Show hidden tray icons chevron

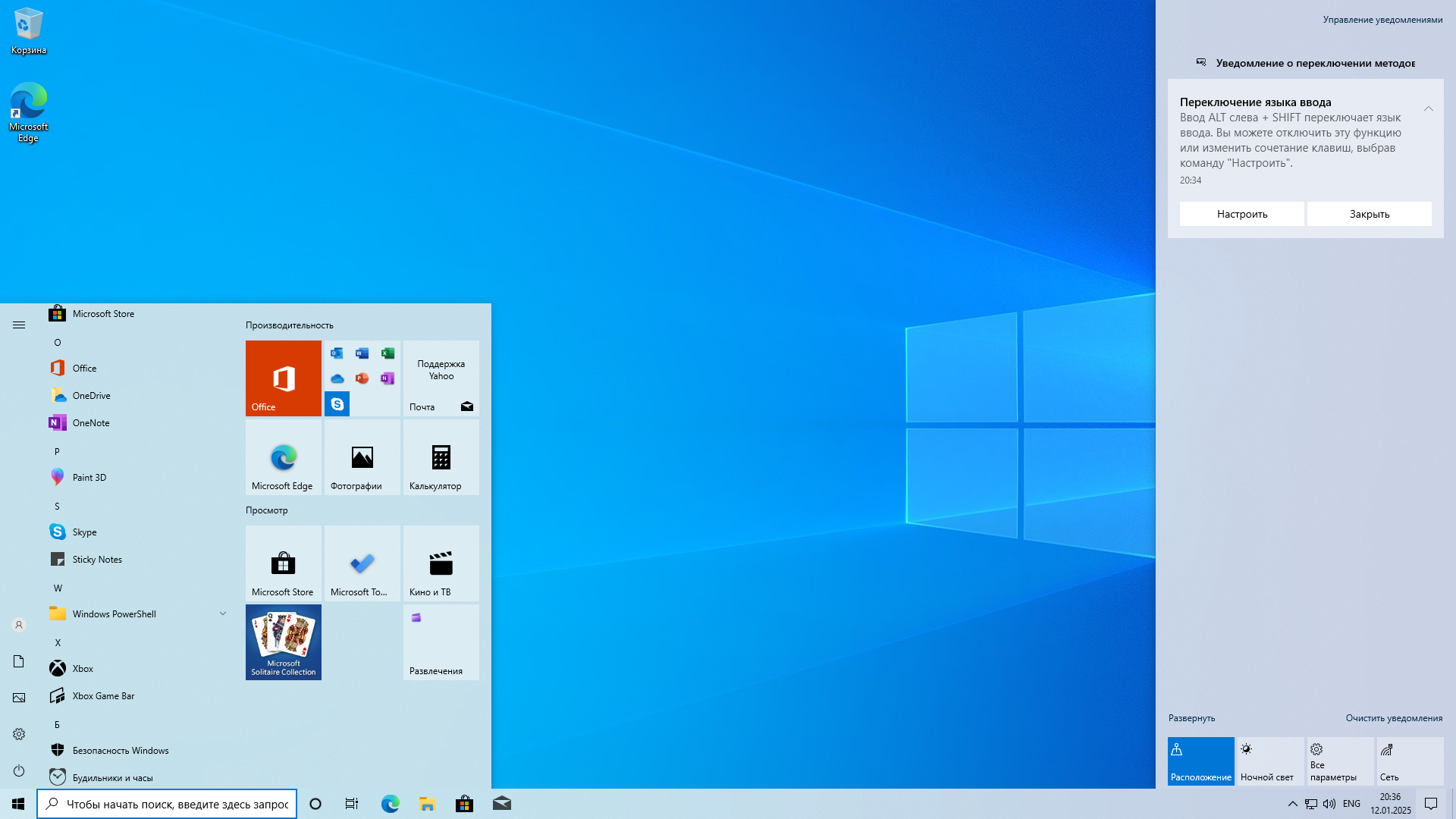pos(1293,804)
